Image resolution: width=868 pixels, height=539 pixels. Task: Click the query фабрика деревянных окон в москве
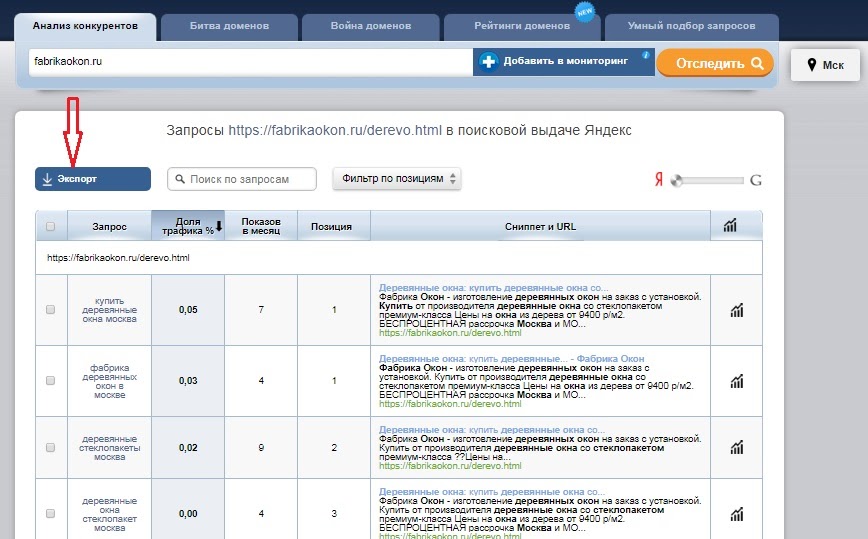pos(109,381)
